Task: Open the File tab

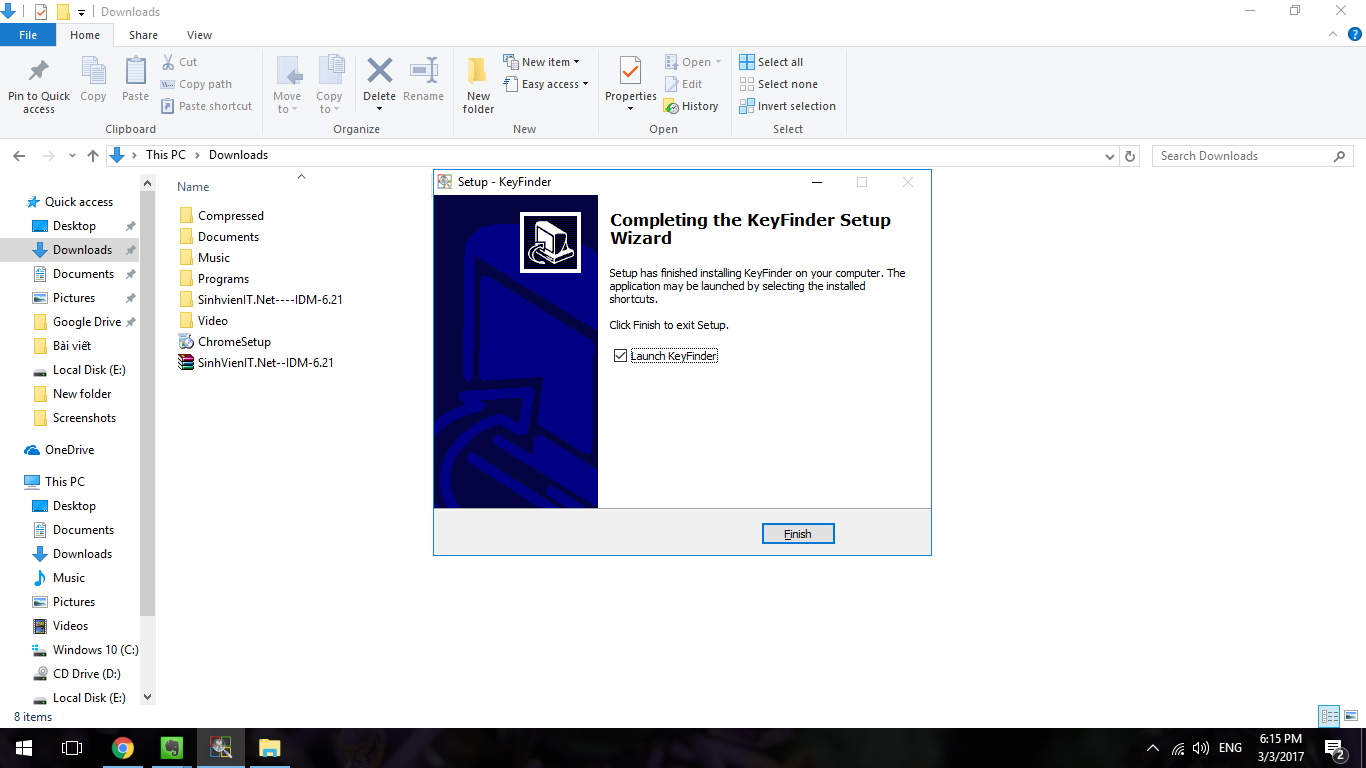Action: [x=28, y=35]
